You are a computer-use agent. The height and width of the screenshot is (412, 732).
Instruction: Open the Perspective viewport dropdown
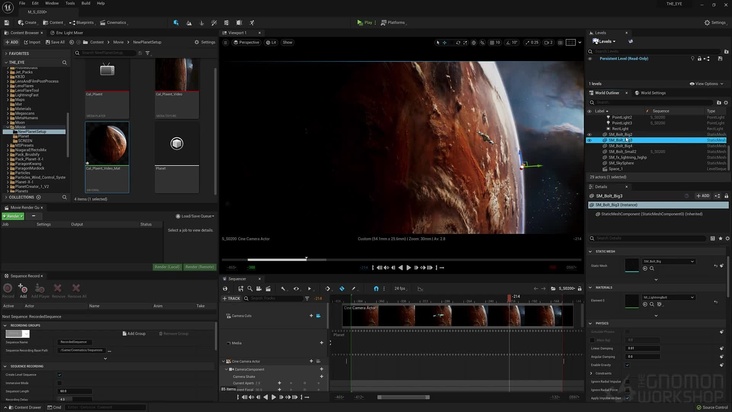(248, 42)
